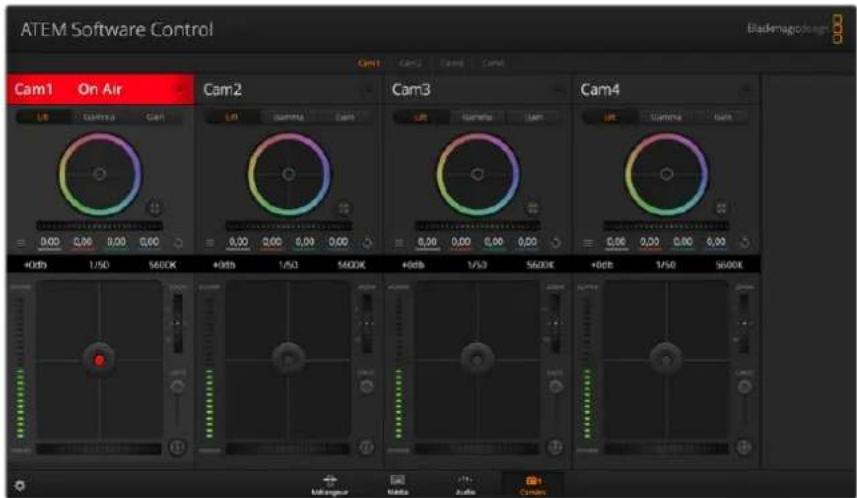Click the Cam4 5600K white balance setting
Viewport: 857px width, 498px height.
729,265
